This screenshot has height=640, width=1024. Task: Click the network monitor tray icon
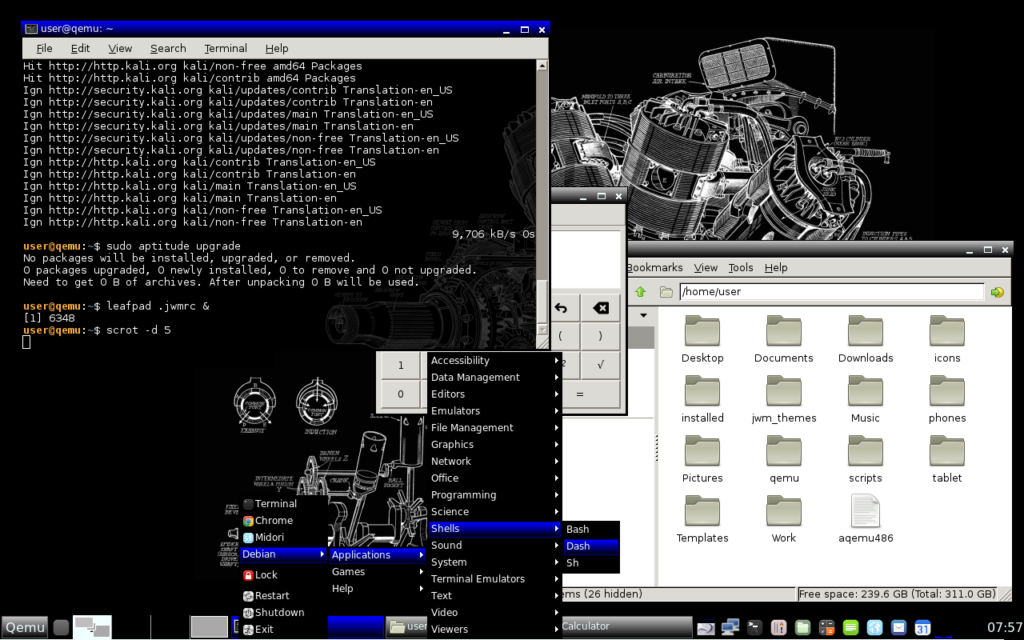click(x=731, y=627)
